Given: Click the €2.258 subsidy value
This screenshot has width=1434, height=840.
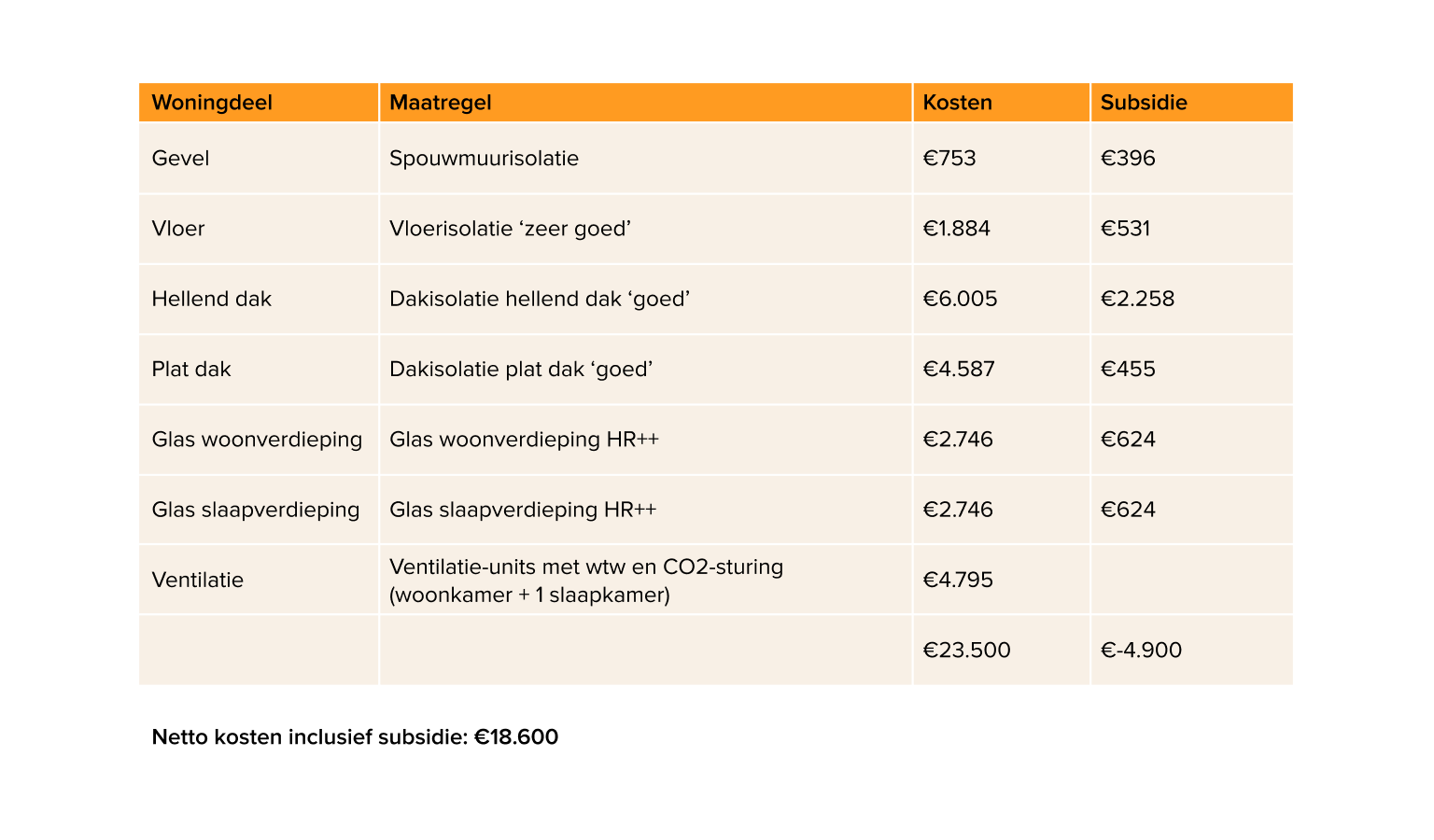Looking at the screenshot, I should 1137,299.
